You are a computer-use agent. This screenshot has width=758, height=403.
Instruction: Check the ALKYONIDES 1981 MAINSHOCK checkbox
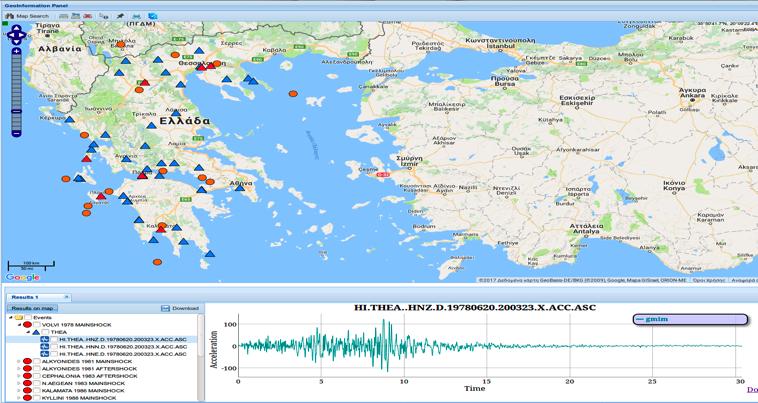coord(37,361)
